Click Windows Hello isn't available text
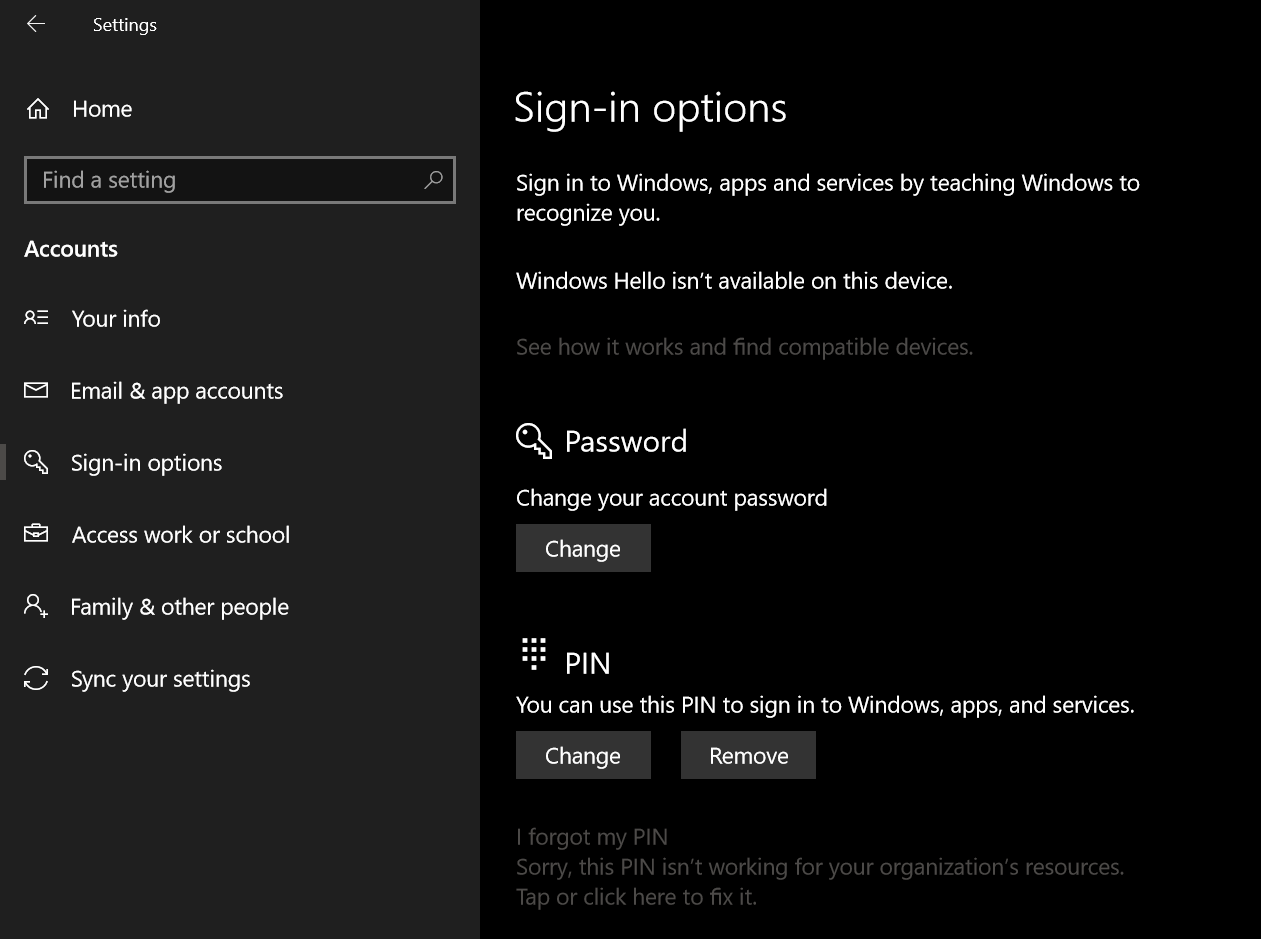Viewport: 1261px width, 939px height. click(734, 281)
